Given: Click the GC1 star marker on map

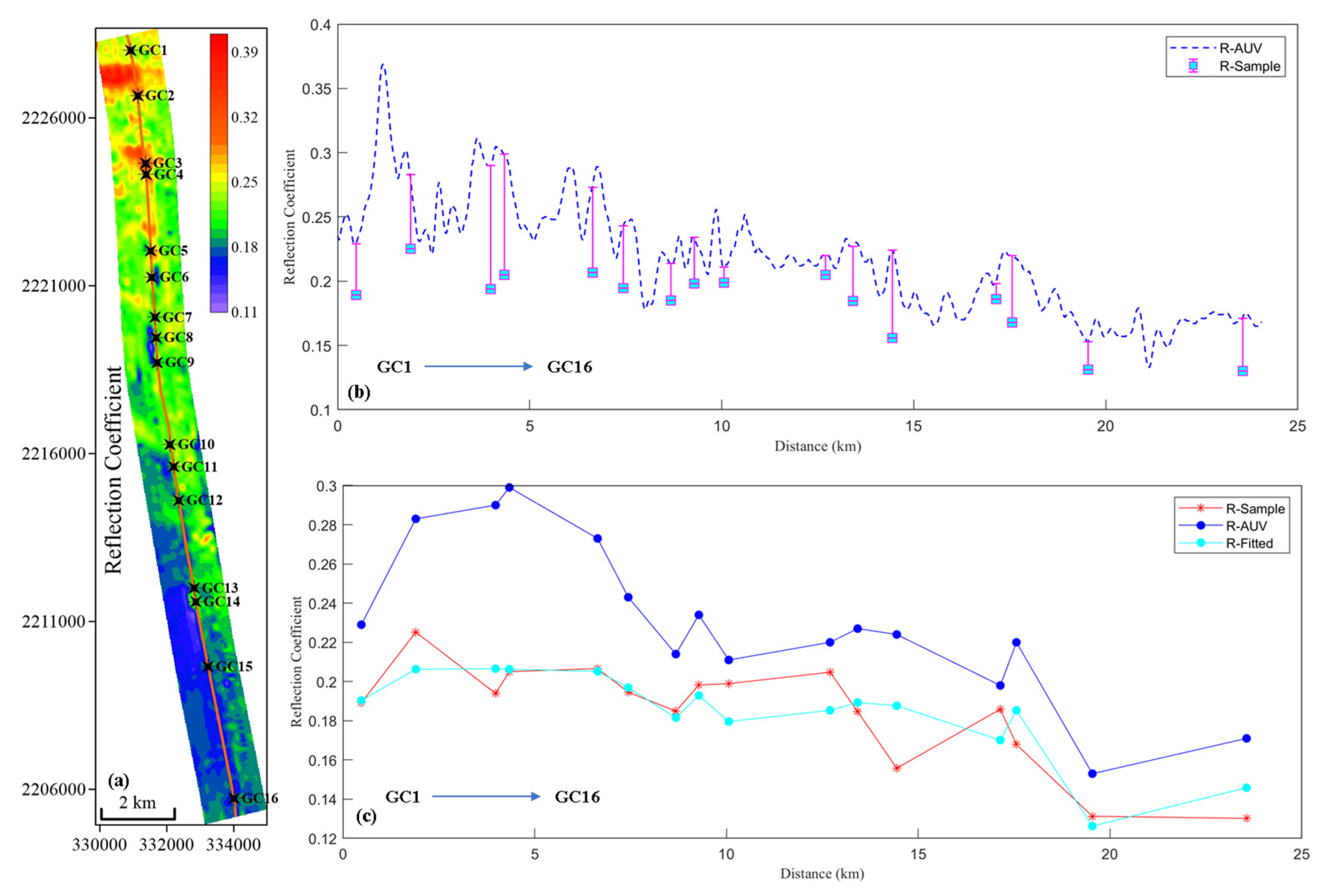Looking at the screenshot, I should (130, 50).
